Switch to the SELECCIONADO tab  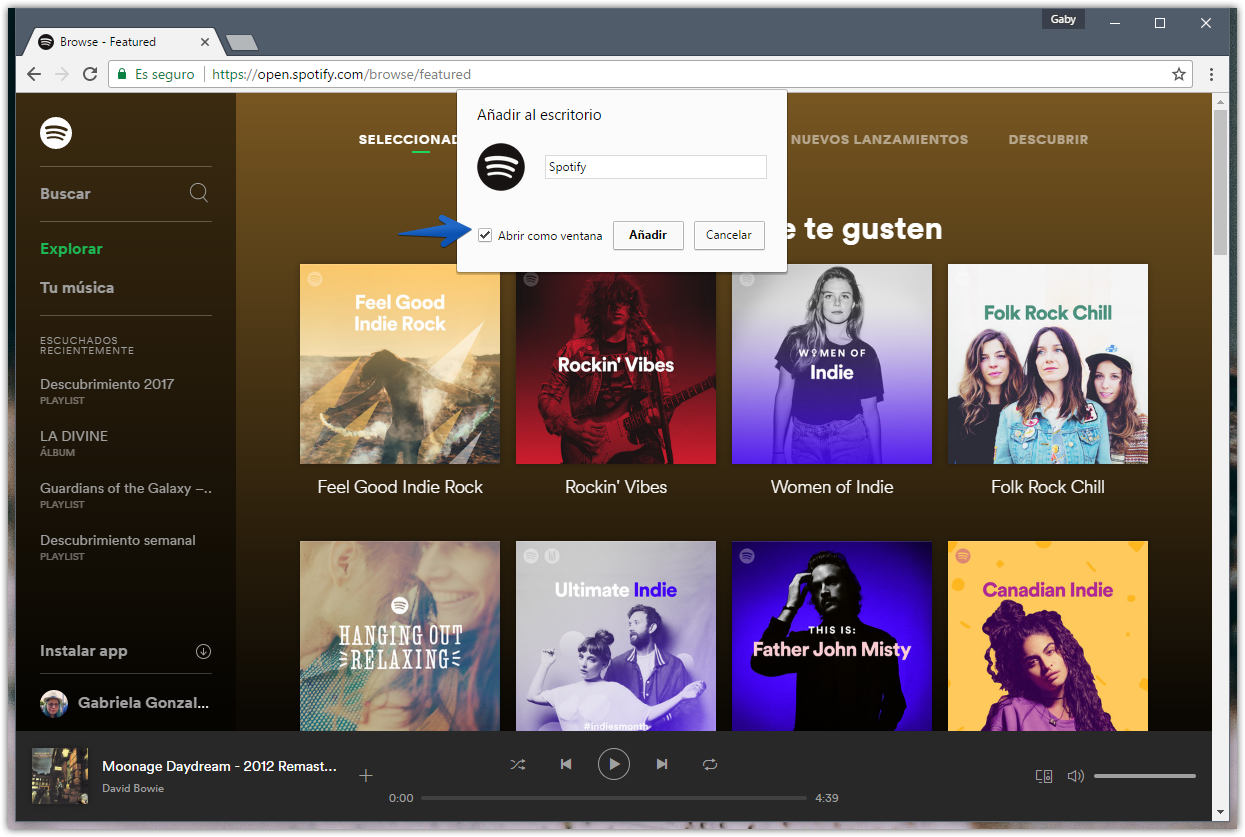408,140
